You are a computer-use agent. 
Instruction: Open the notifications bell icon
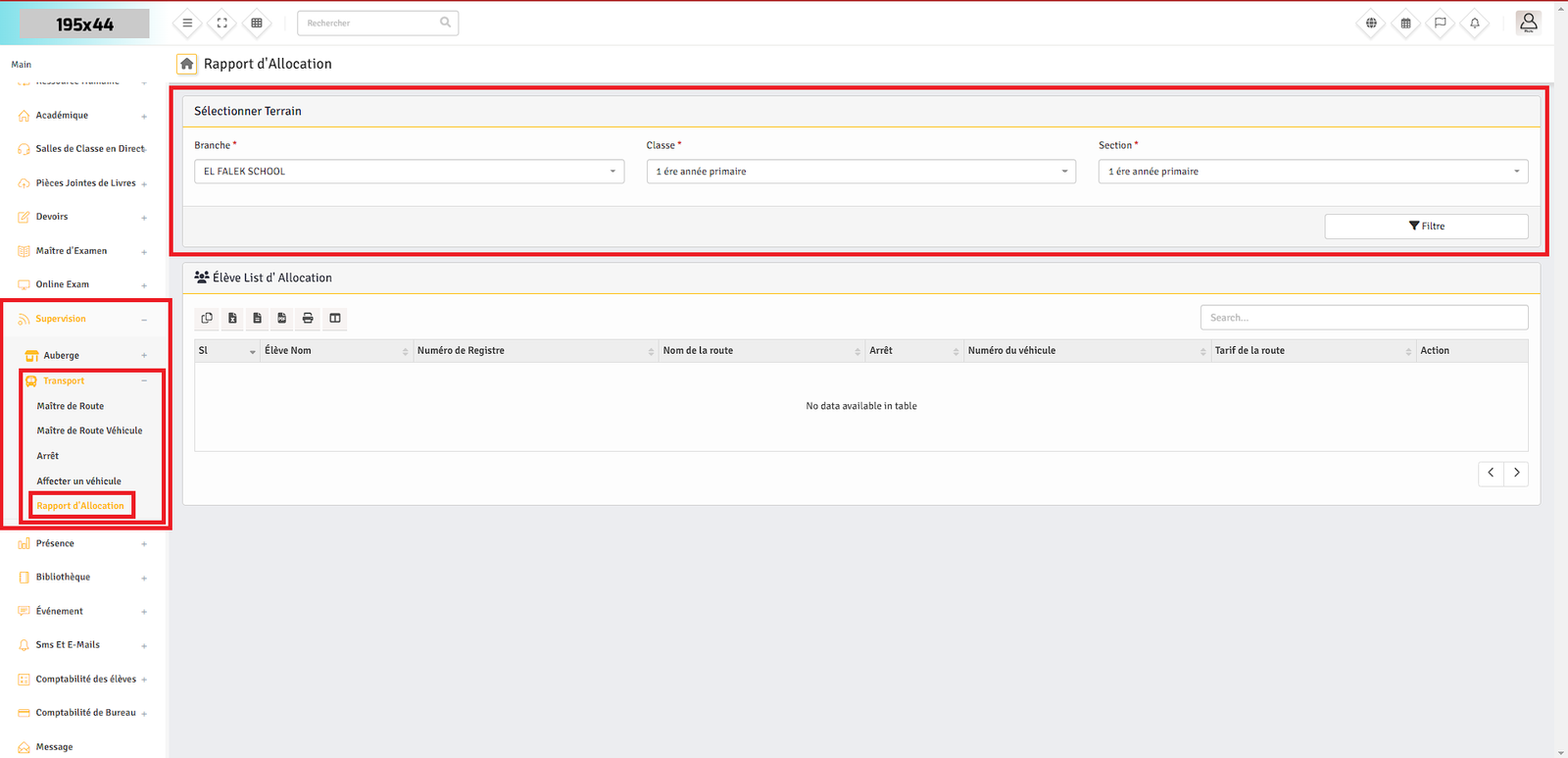pyautogui.click(x=1474, y=23)
